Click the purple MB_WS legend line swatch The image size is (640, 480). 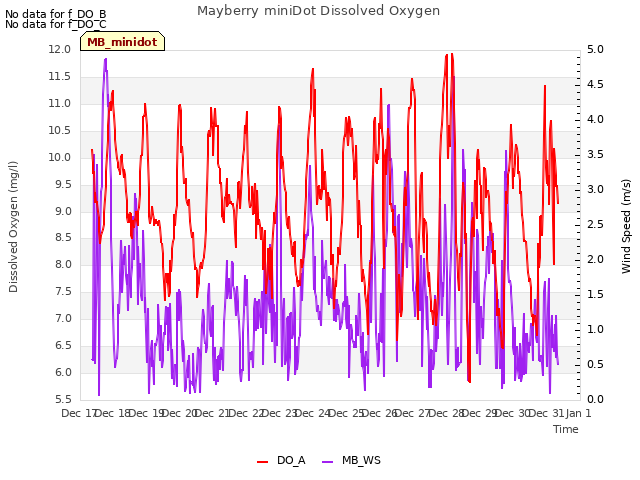click(x=328, y=462)
